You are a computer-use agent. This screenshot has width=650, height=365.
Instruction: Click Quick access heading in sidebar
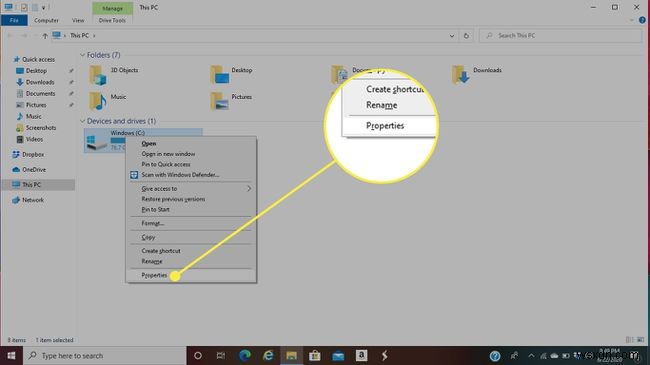tap(38, 59)
